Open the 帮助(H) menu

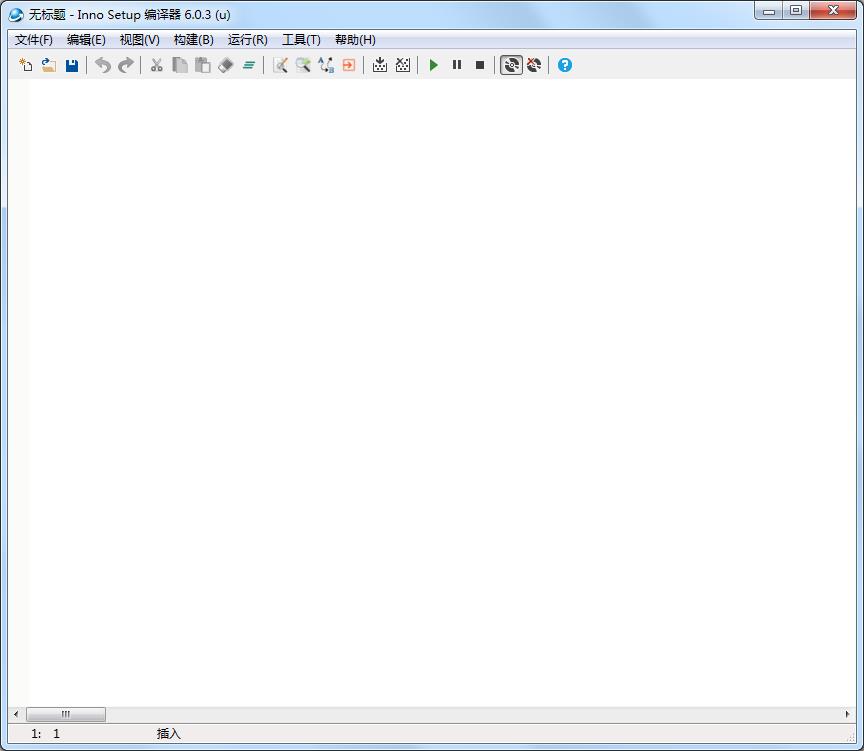355,40
